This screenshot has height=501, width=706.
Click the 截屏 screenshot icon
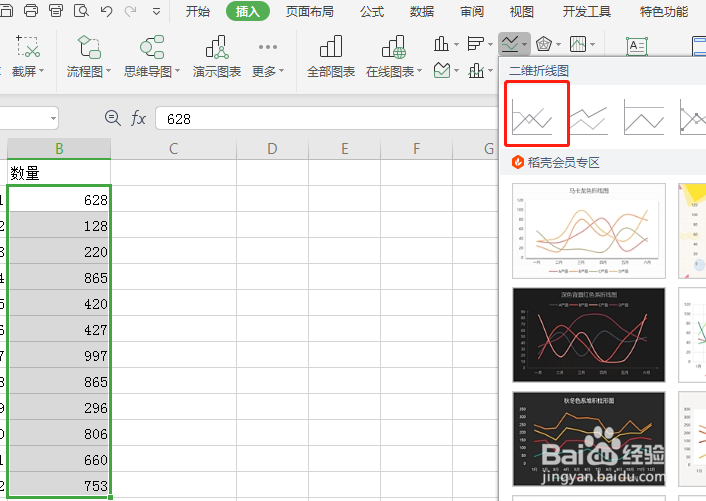point(27,46)
